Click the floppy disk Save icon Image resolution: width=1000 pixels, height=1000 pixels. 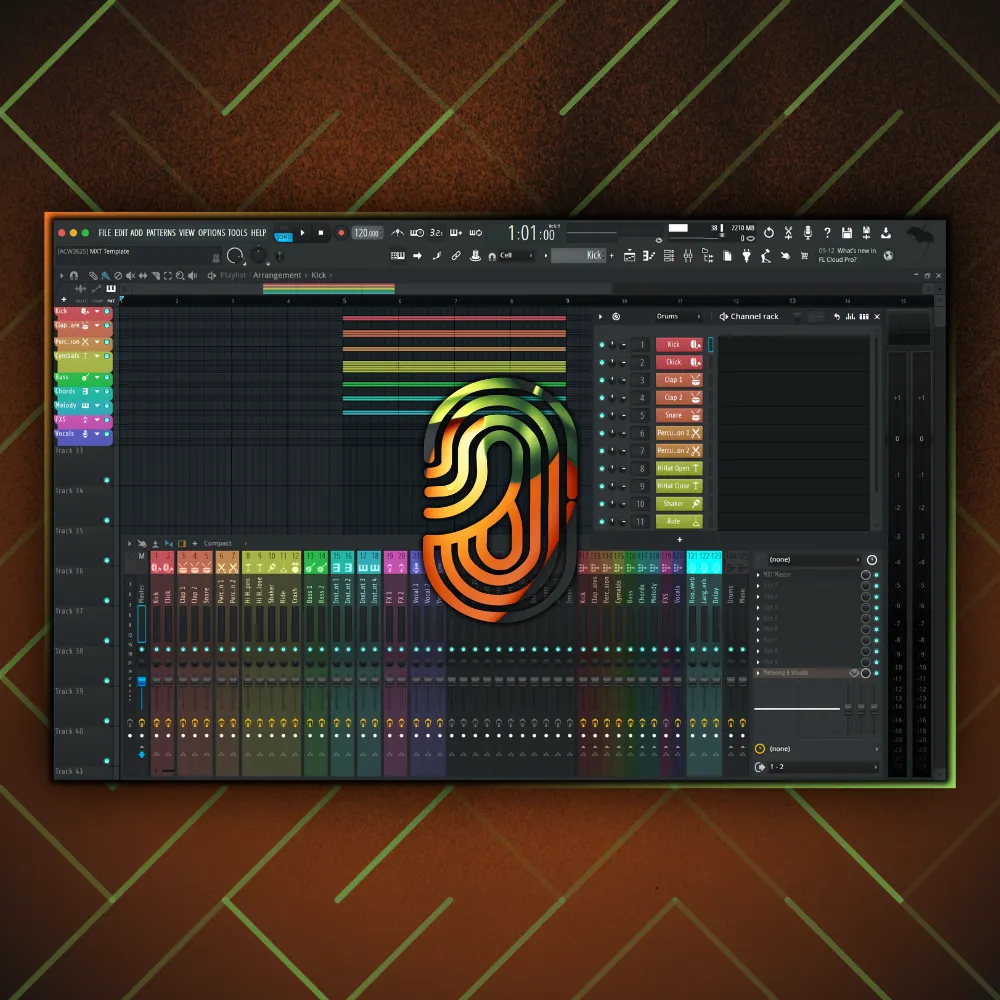[847, 233]
